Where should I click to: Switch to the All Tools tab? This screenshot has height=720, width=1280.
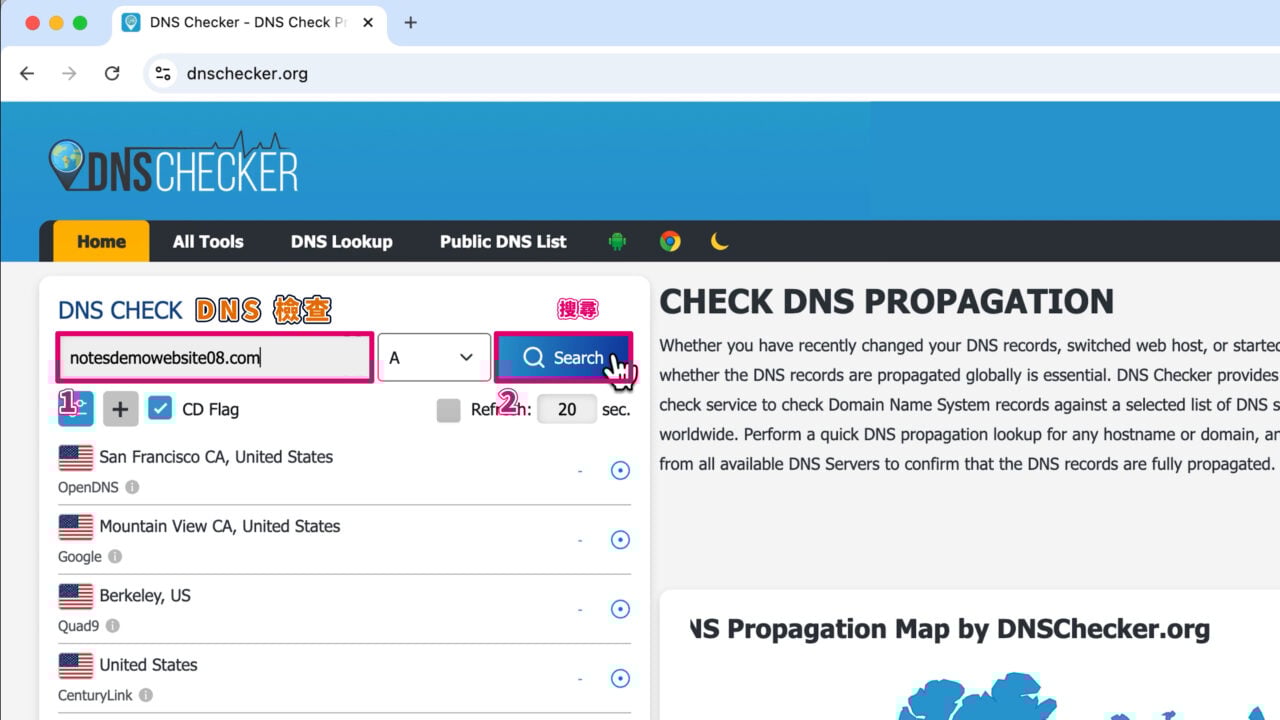click(x=207, y=241)
